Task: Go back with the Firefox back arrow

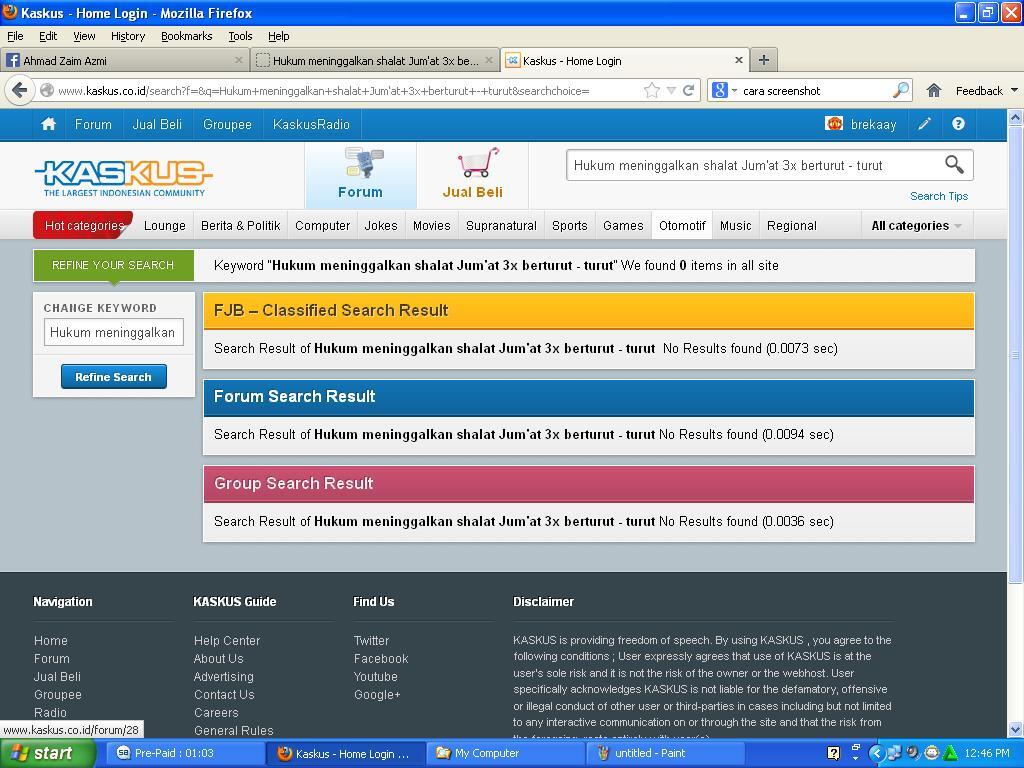Action: (20, 90)
